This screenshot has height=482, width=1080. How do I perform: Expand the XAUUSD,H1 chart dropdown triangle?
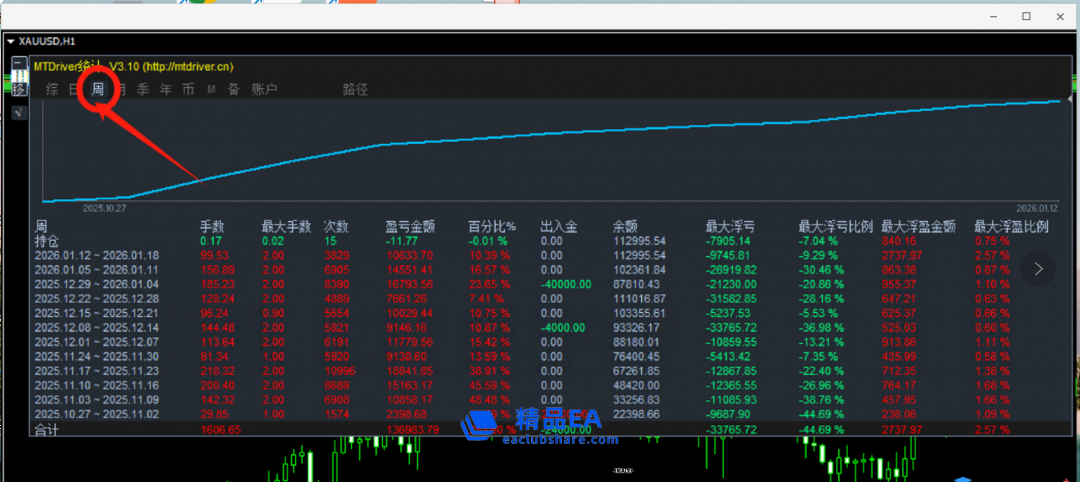pos(10,41)
